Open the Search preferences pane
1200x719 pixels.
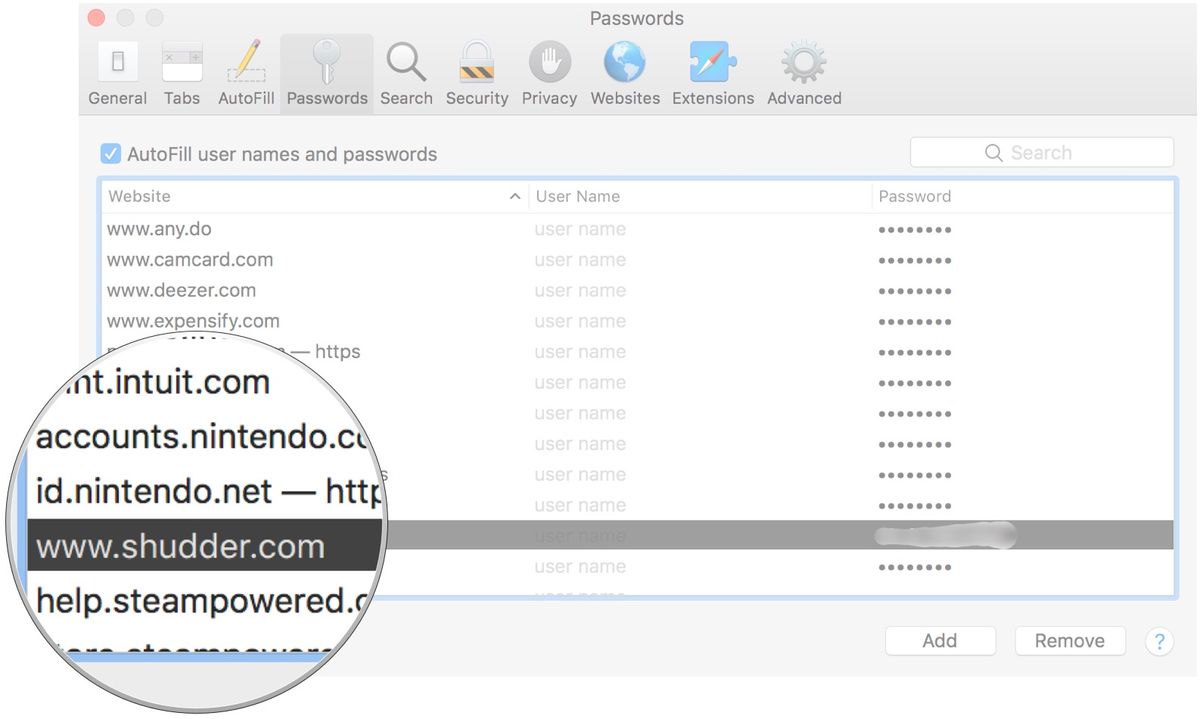406,71
